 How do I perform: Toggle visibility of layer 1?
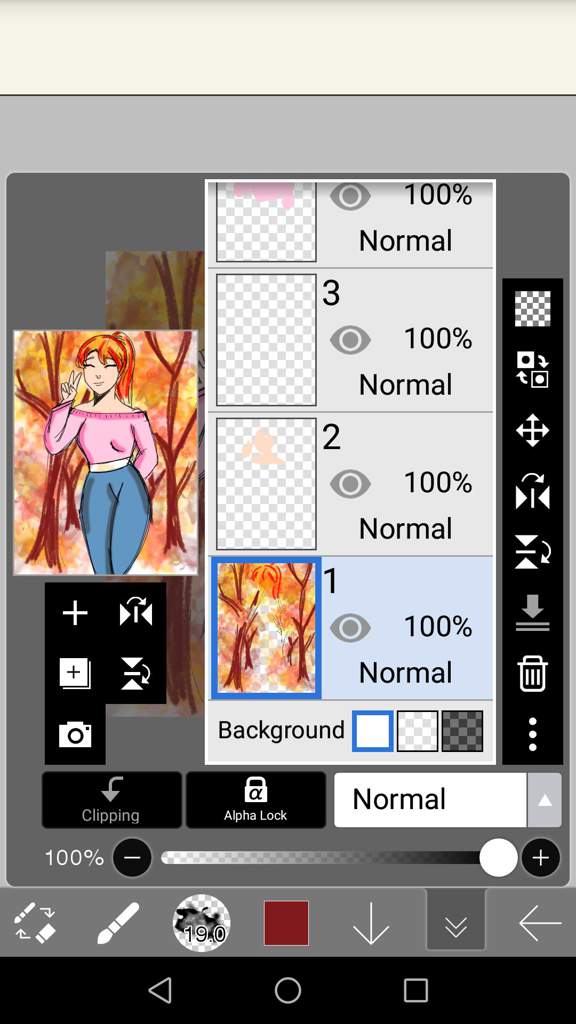(x=351, y=628)
